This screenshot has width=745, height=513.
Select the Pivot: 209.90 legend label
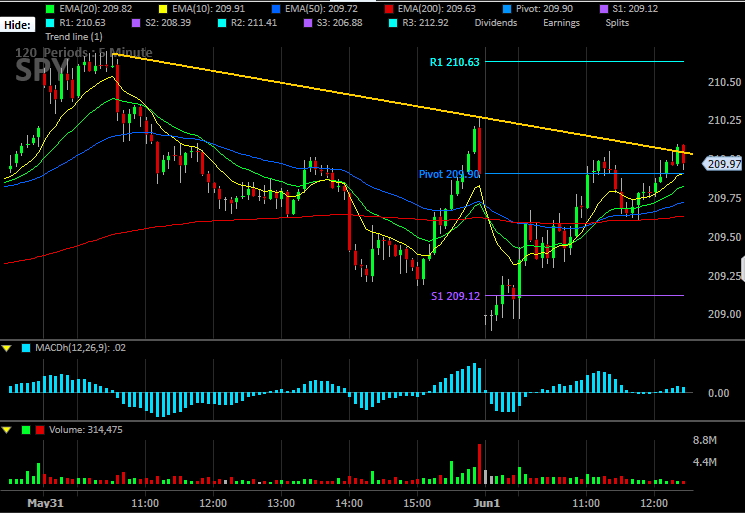coord(544,9)
